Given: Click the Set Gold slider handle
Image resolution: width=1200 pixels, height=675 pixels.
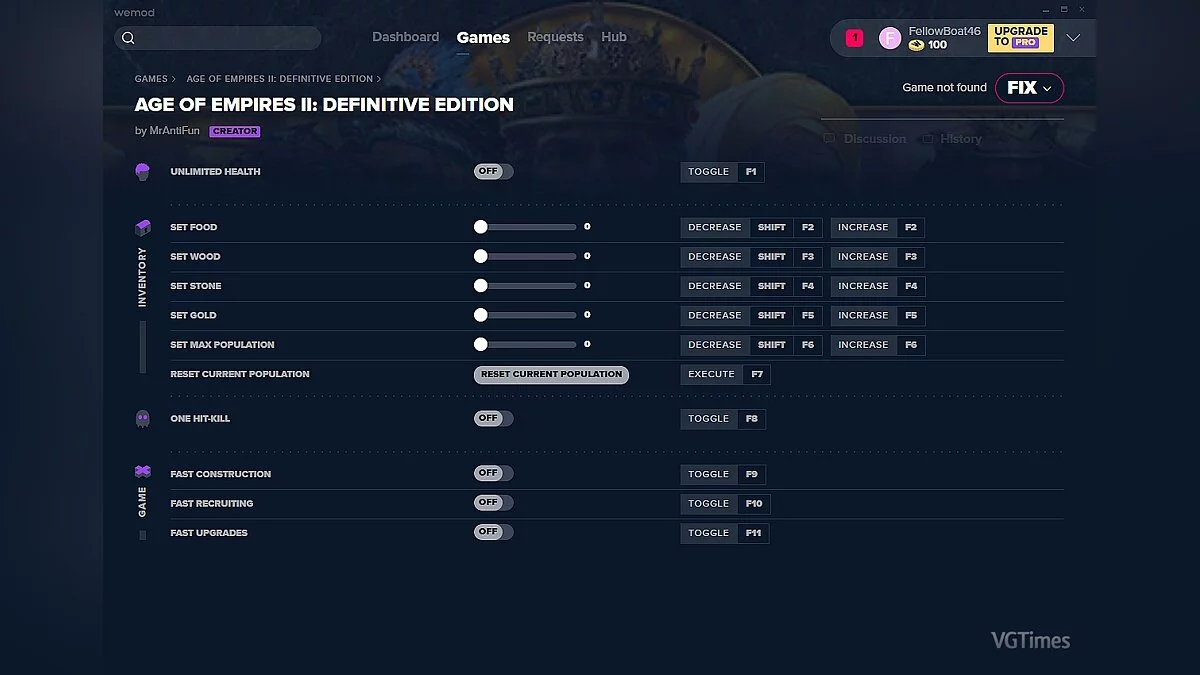Looking at the screenshot, I should (481, 315).
